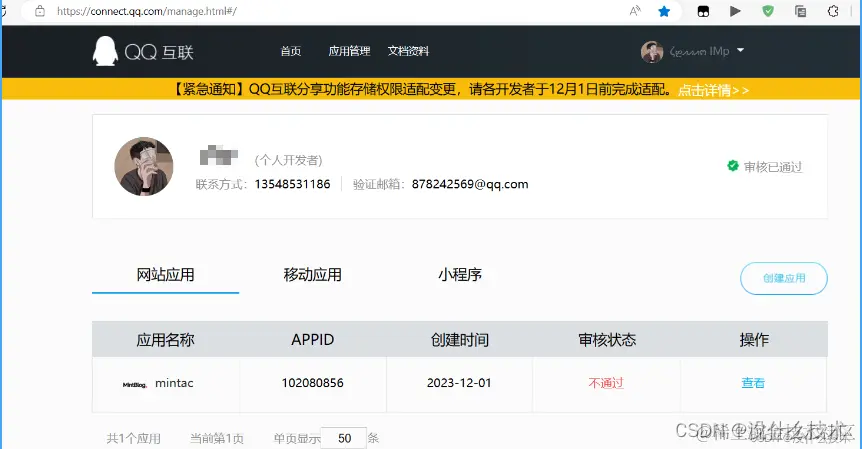Click the 当前第1页 footer text
Image resolution: width=862 pixels, height=449 pixels.
click(x=217, y=439)
